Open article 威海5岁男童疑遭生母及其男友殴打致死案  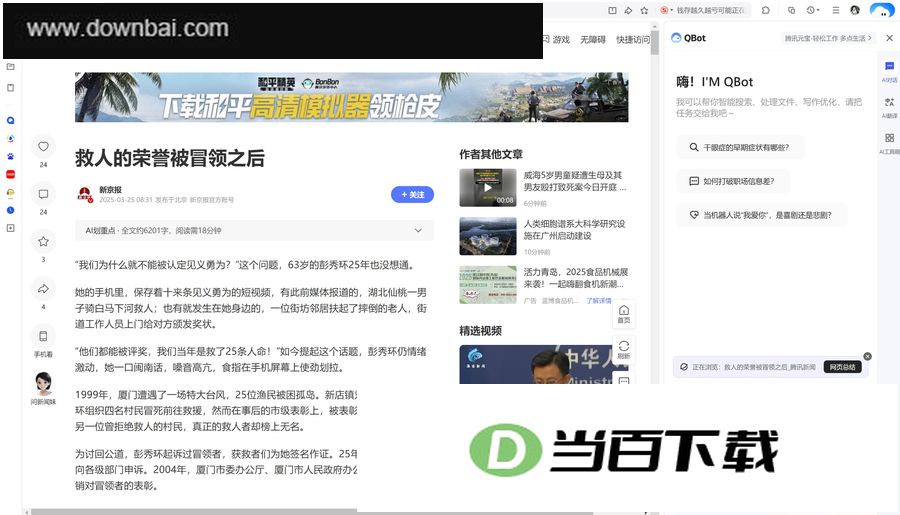(x=575, y=181)
